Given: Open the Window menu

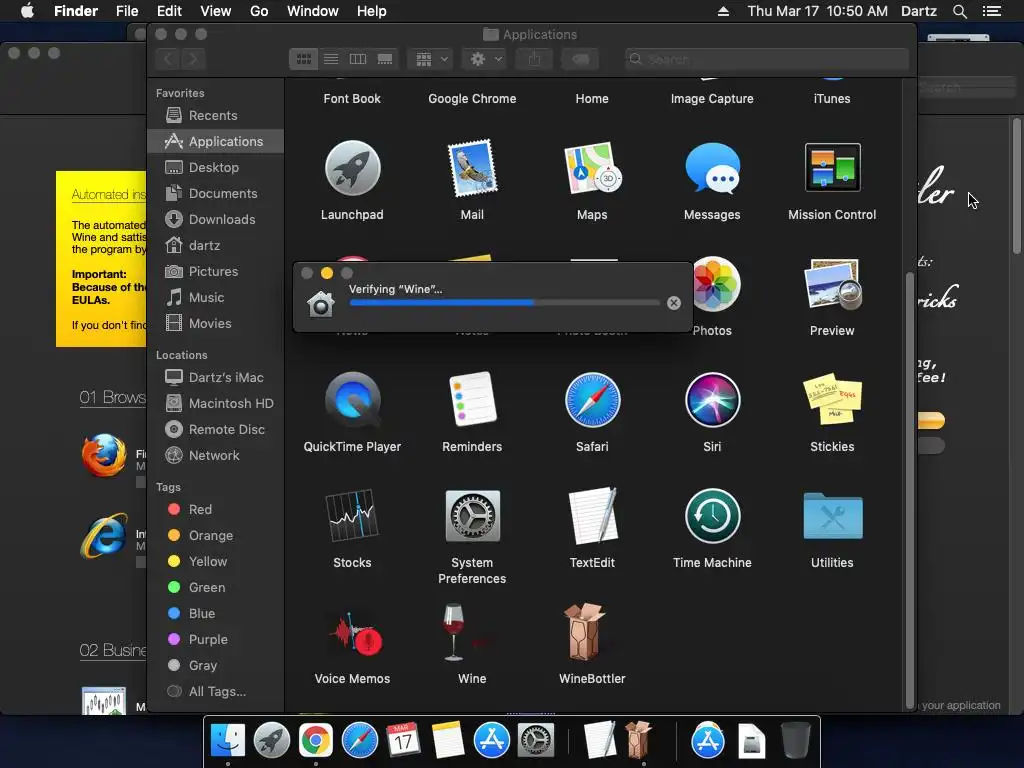Looking at the screenshot, I should point(313,11).
